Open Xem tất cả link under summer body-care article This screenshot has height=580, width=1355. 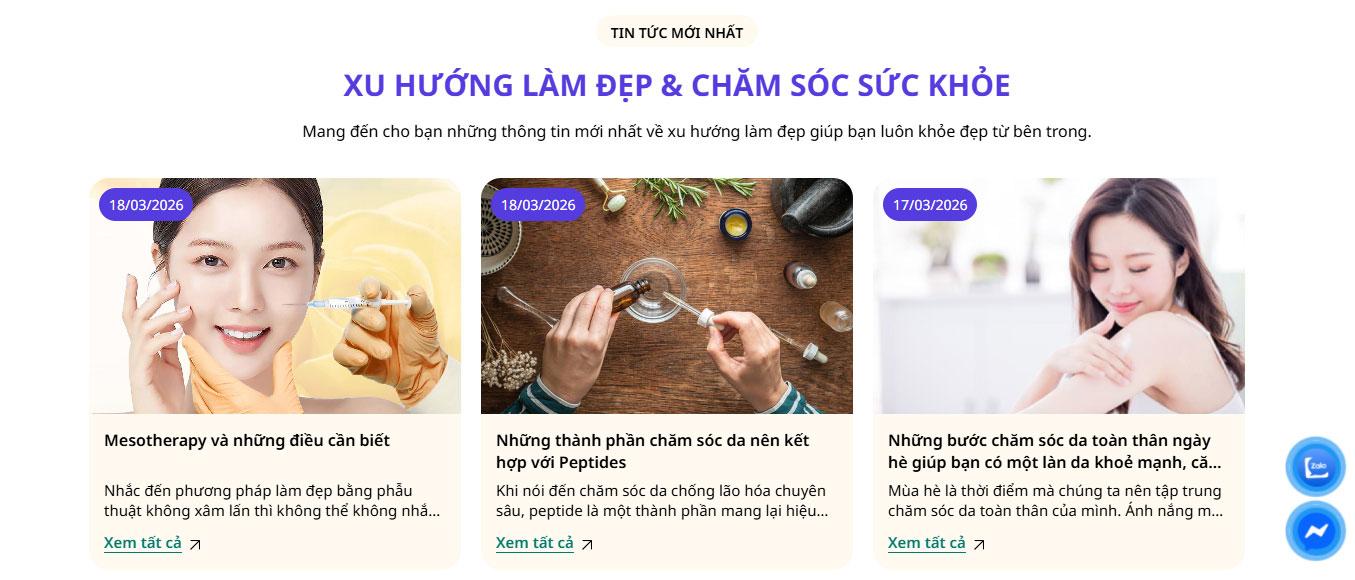pyautogui.click(x=927, y=543)
